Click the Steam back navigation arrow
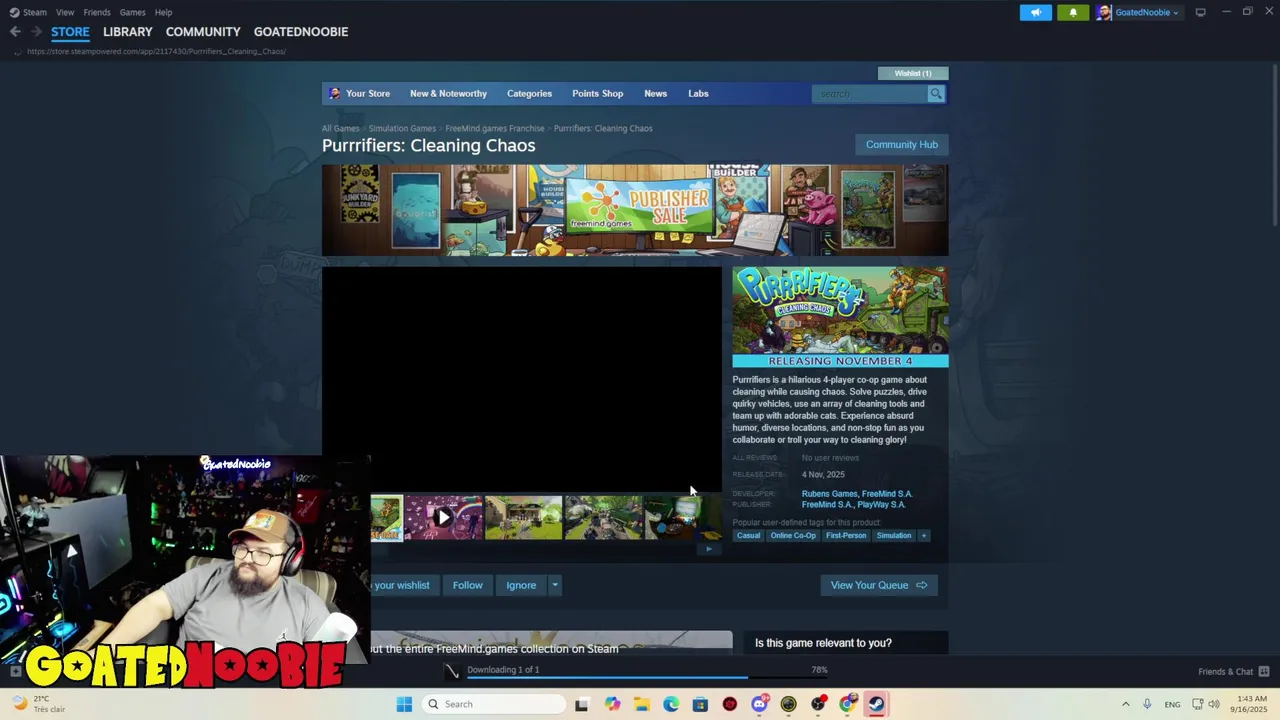1280x720 pixels. [x=15, y=32]
